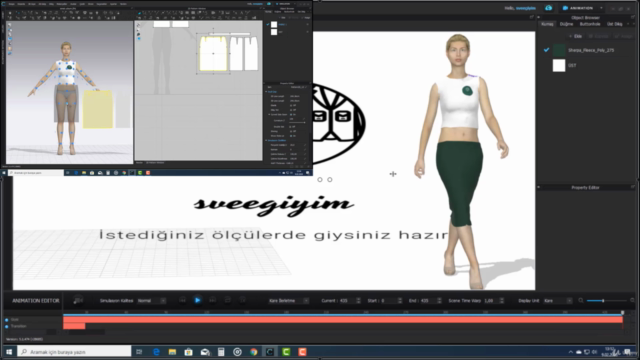This screenshot has height=360, width=640.
Task: Click the record animation icon
Action: point(78,300)
